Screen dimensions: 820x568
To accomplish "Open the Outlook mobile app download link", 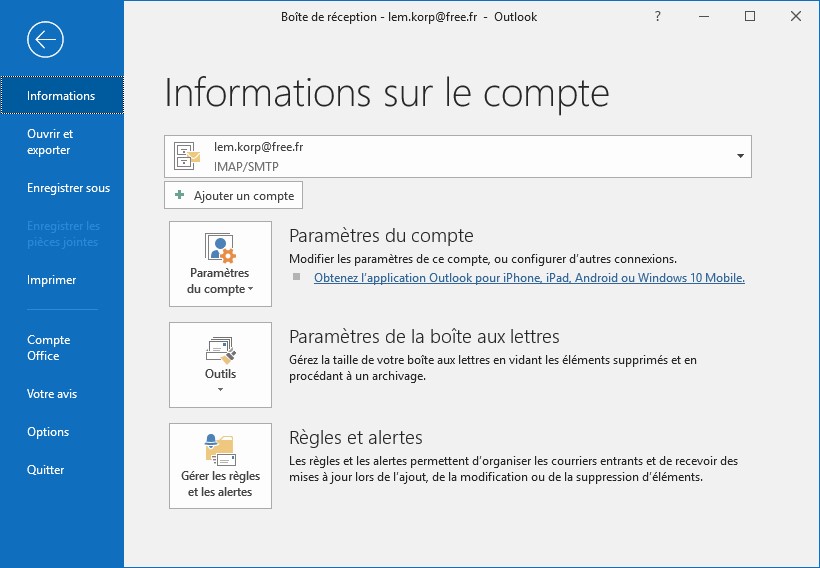I will click(529, 278).
